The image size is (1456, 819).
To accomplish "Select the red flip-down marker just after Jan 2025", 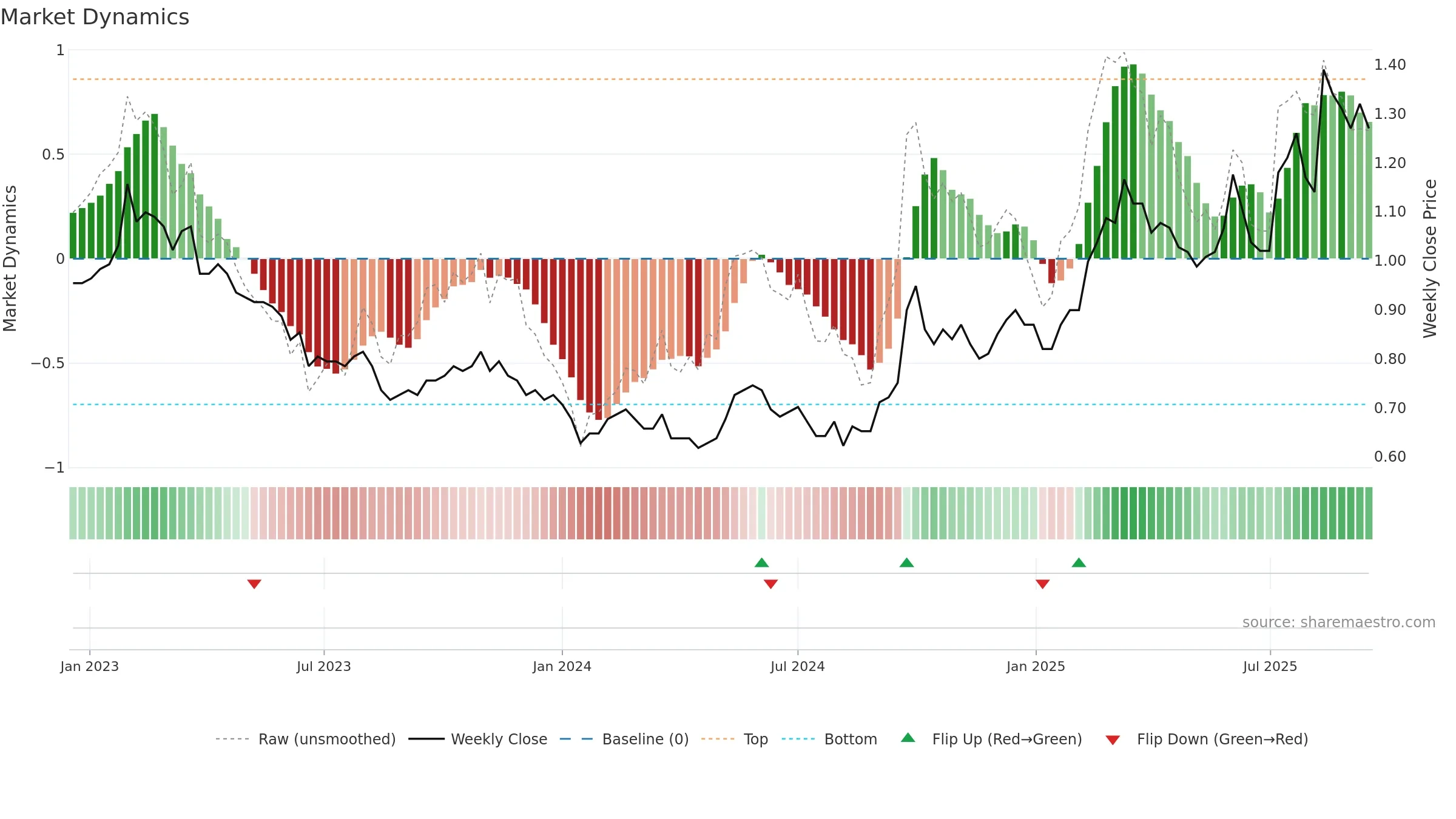I will point(1043,584).
